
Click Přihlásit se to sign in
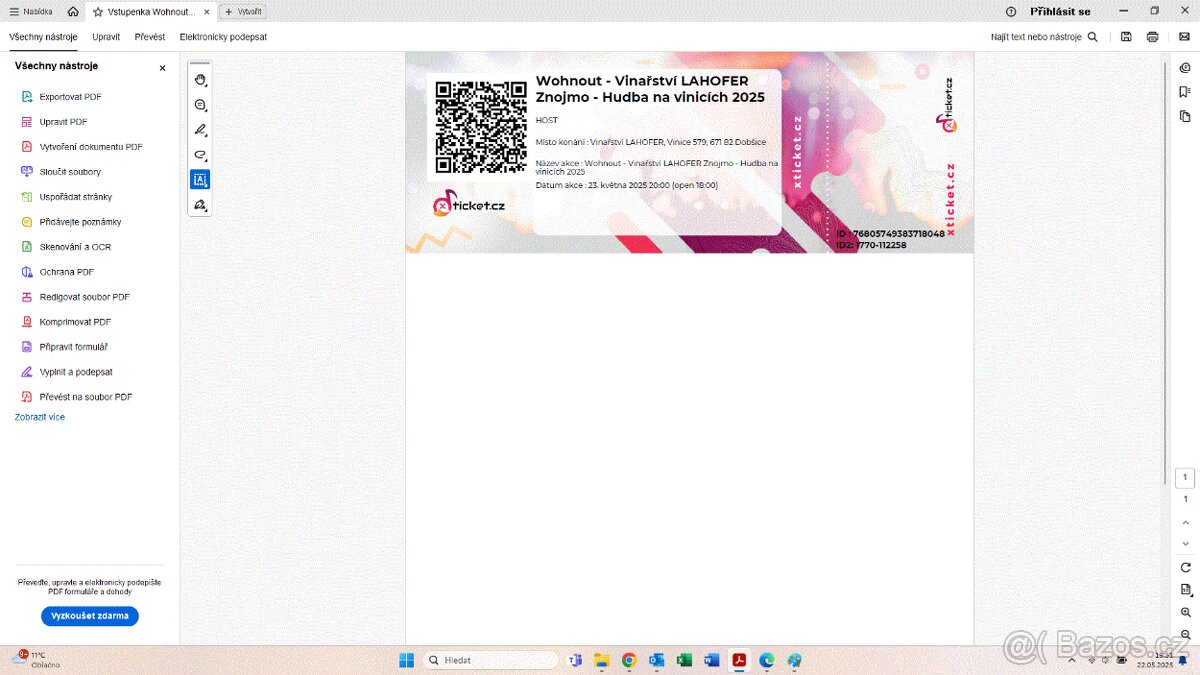(x=1060, y=12)
